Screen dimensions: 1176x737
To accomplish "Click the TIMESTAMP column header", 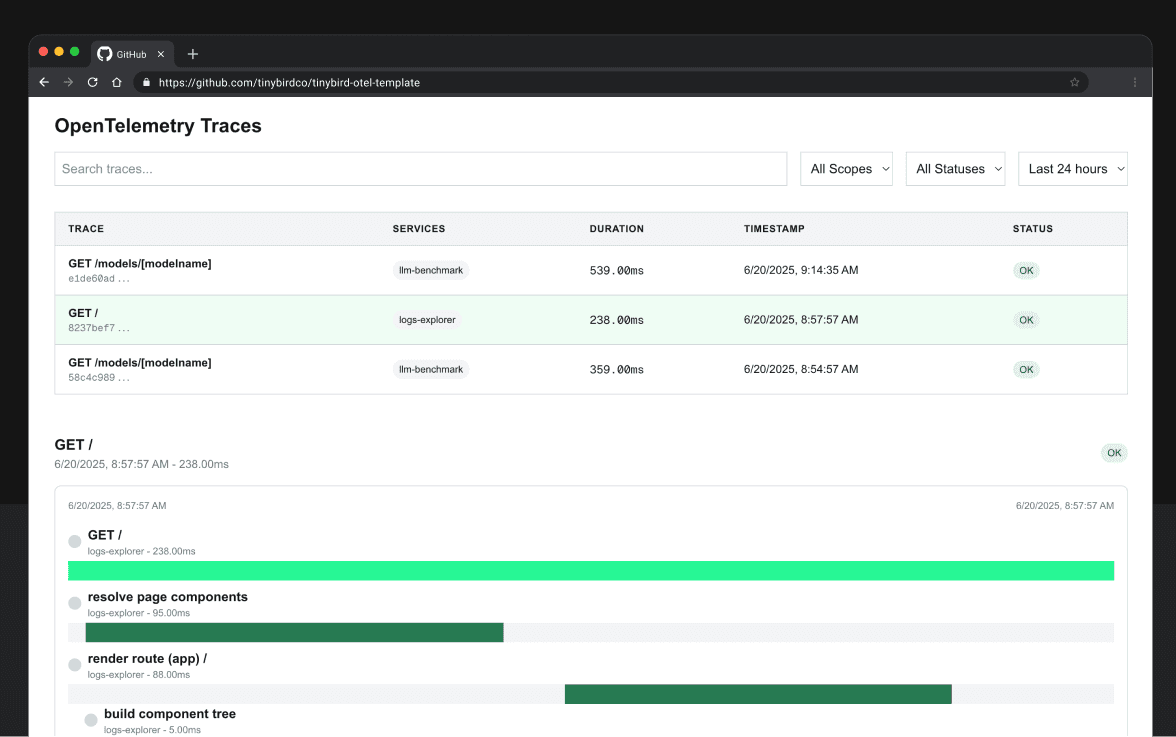I will coord(774,229).
